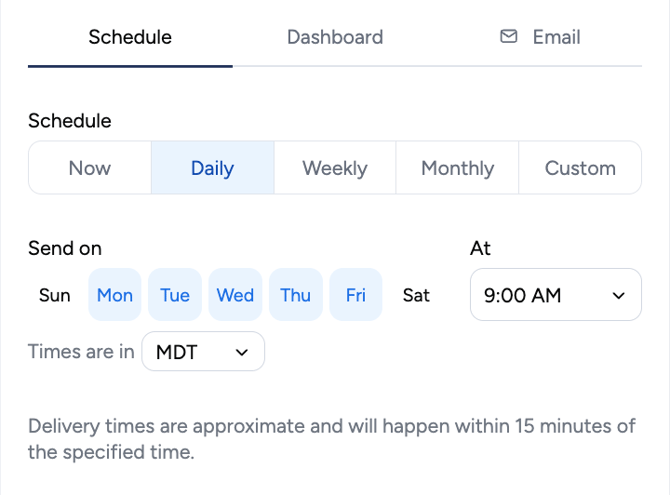
Task: Expand the MDT timezone dropdown
Action: coord(203,352)
